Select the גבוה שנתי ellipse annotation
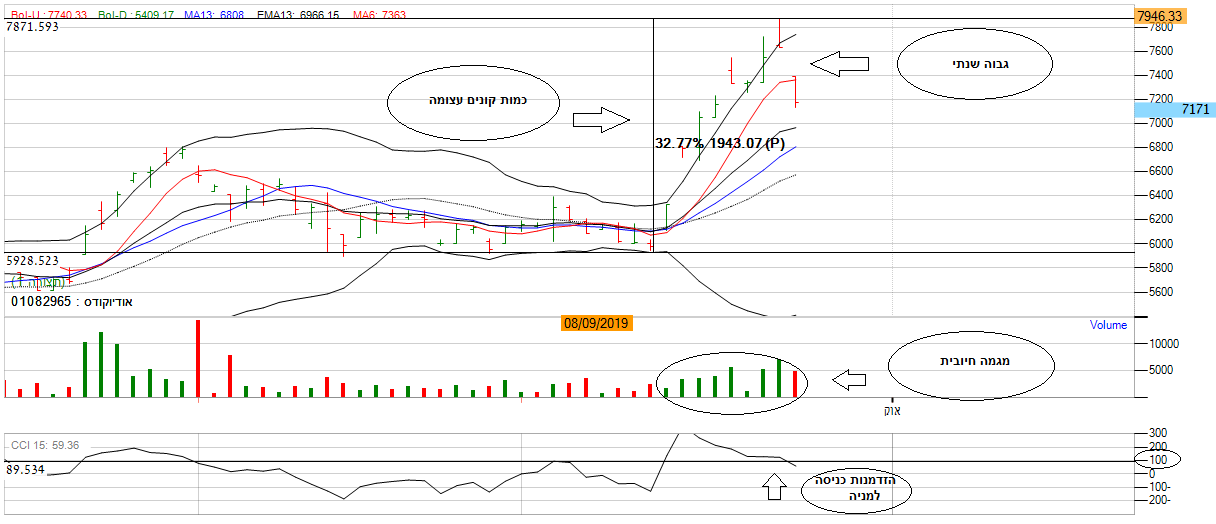1216x524 pixels. pos(975,65)
